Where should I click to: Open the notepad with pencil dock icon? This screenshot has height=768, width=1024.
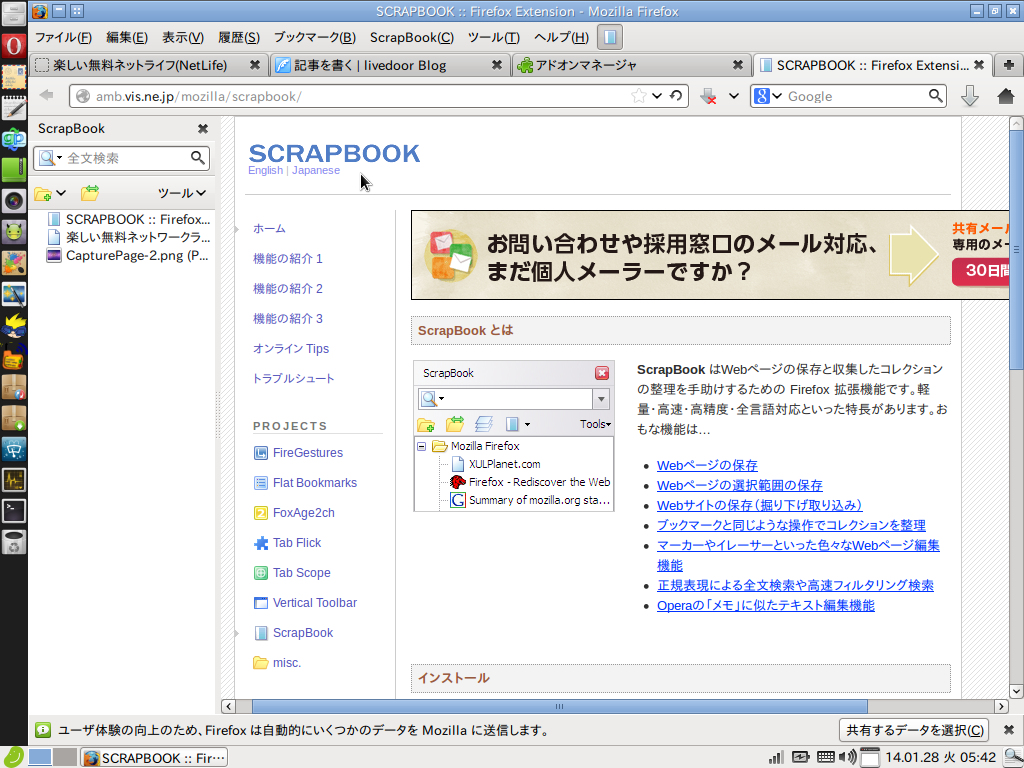[x=14, y=108]
